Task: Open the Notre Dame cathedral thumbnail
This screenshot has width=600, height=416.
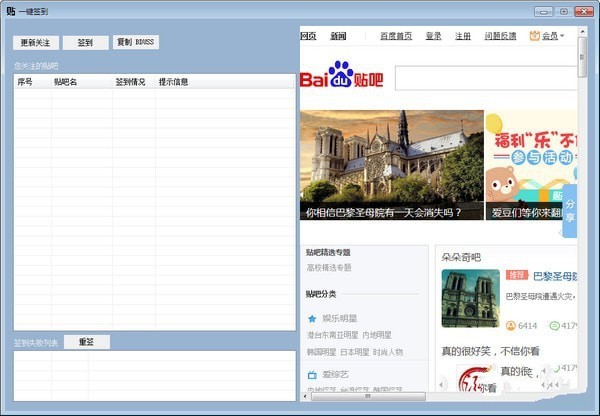Action: point(471,298)
